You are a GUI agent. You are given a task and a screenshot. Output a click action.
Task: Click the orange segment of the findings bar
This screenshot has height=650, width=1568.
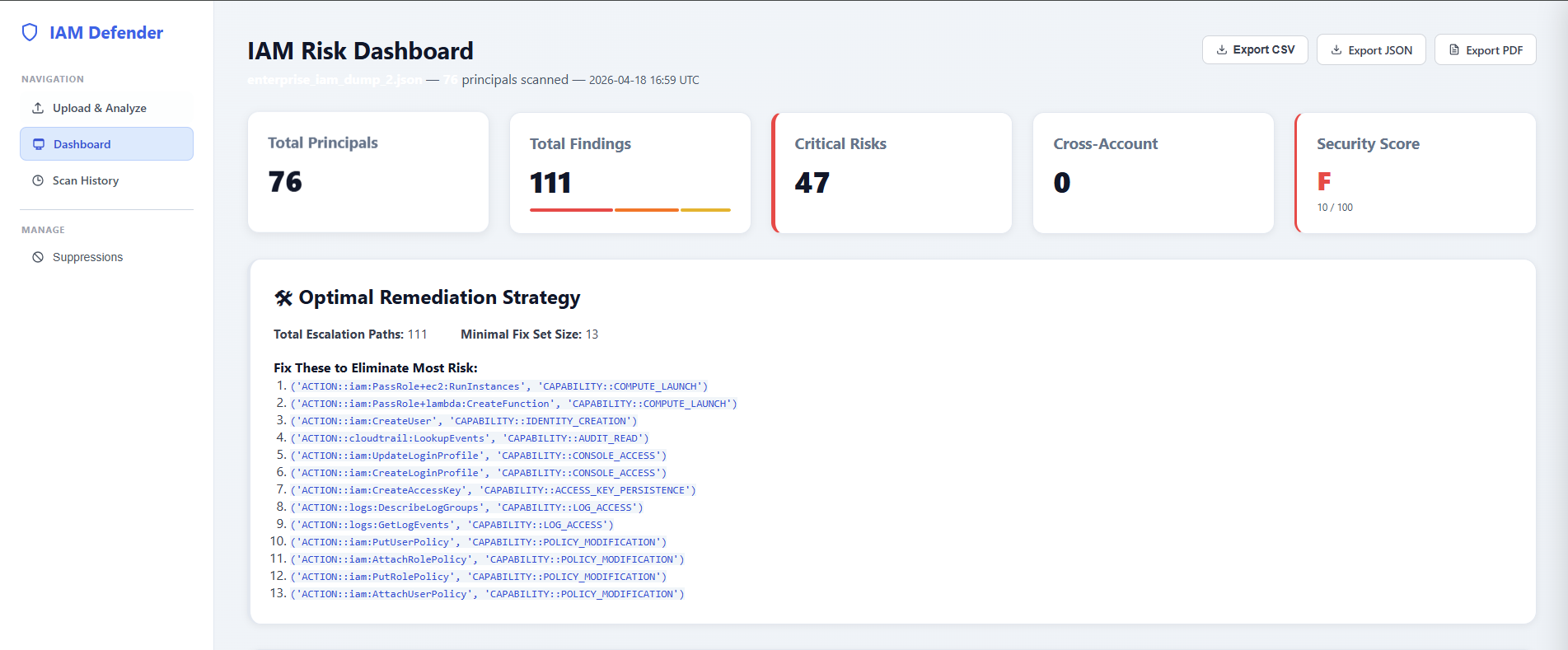[x=646, y=210]
